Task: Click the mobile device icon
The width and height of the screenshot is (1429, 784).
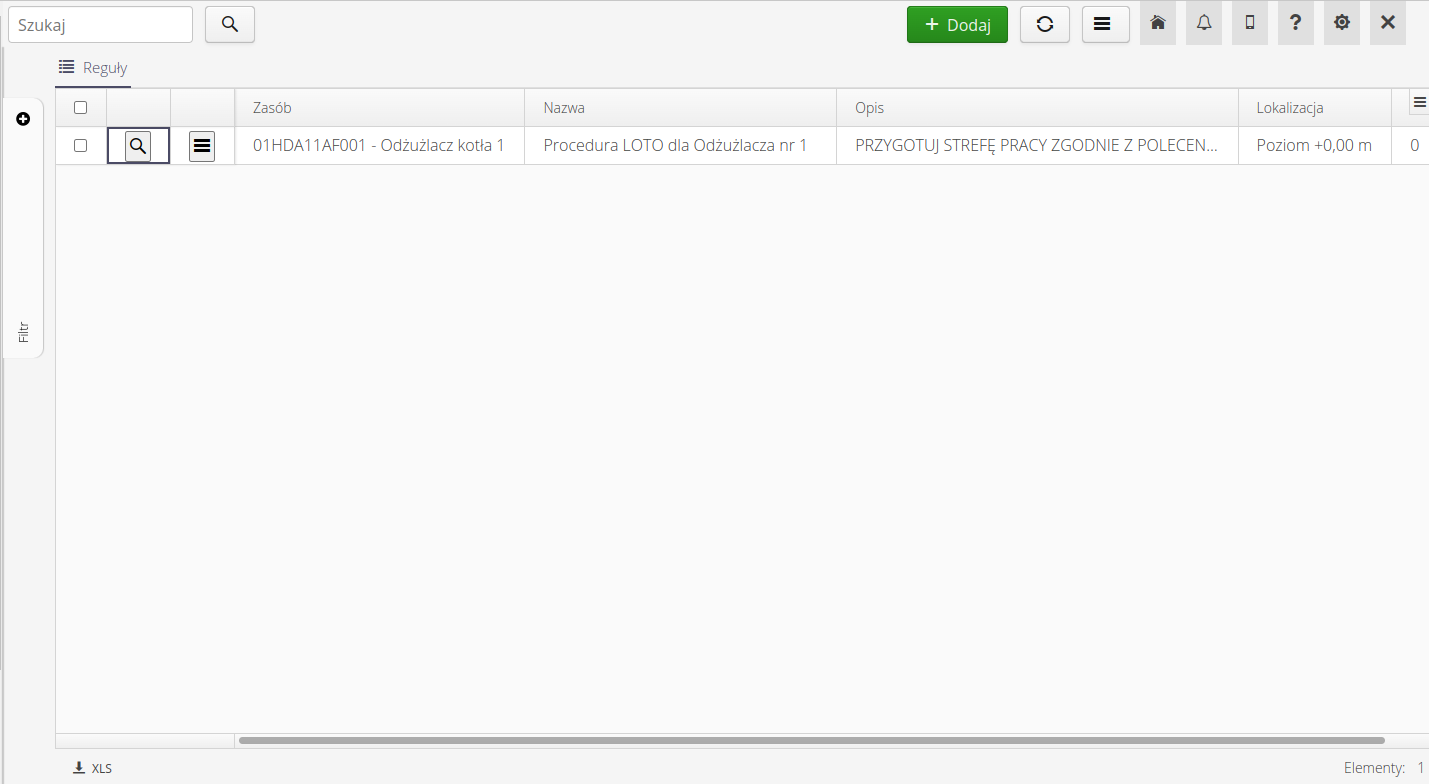Action: click(1250, 23)
